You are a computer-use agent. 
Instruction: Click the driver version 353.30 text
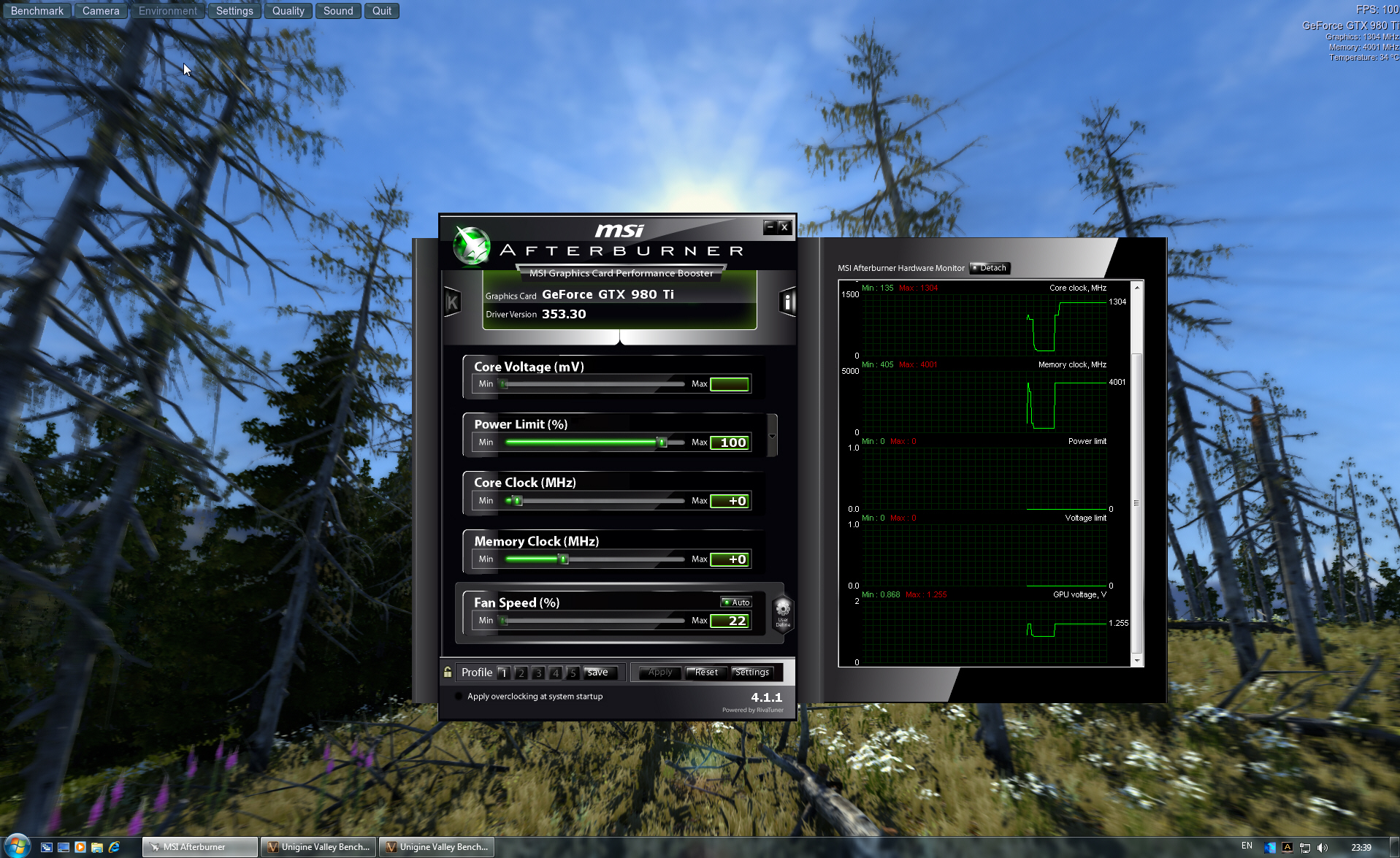click(x=564, y=314)
